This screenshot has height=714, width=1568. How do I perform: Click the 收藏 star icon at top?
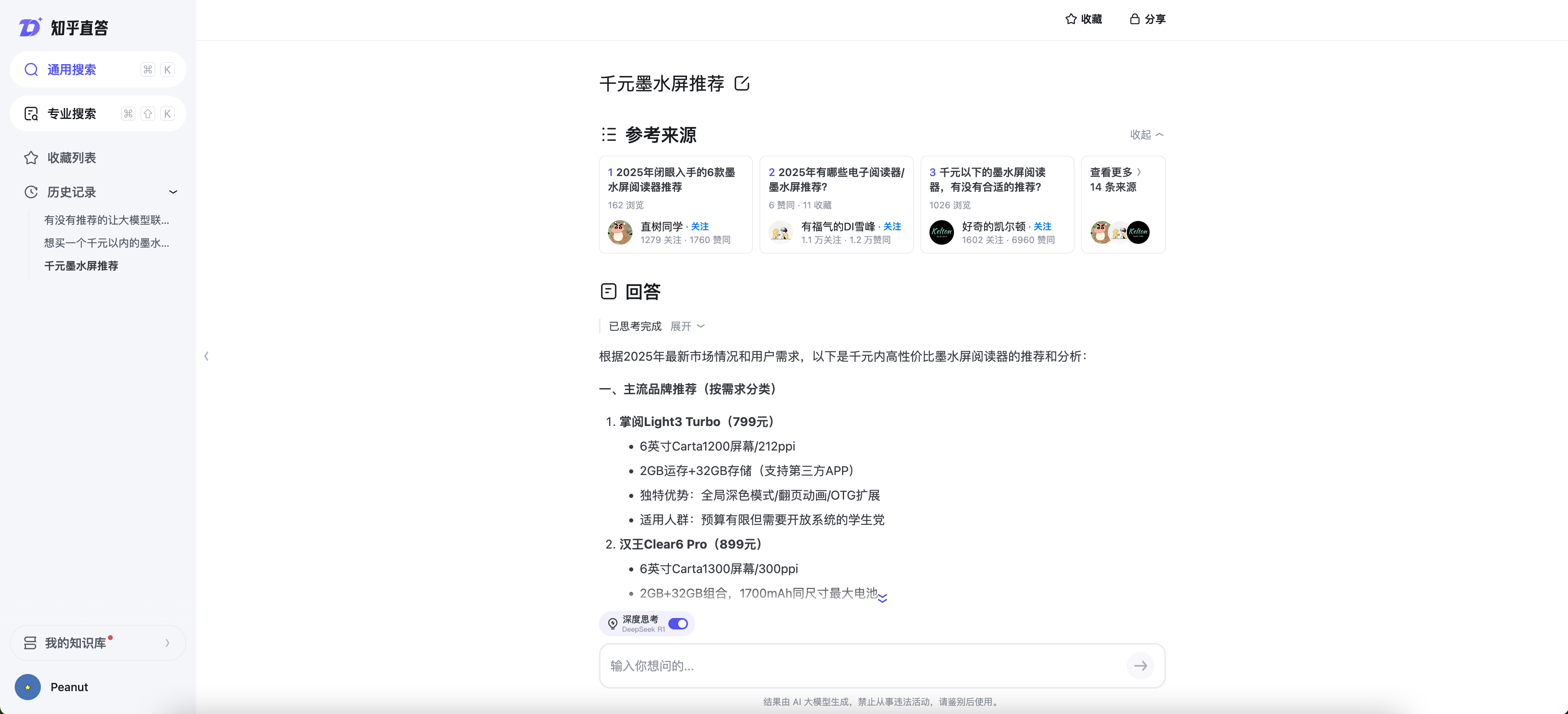click(1071, 19)
